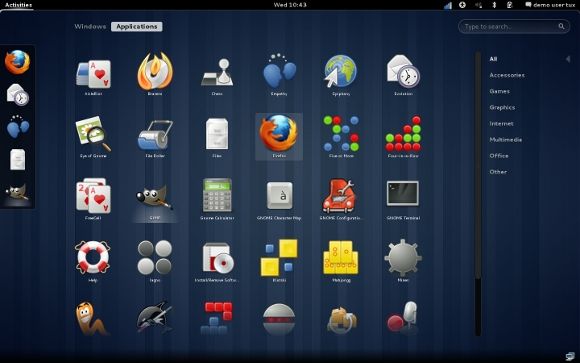Image resolution: width=580 pixels, height=363 pixels.
Task: Open the clock menu Wed 10:43
Action: coord(290,5)
